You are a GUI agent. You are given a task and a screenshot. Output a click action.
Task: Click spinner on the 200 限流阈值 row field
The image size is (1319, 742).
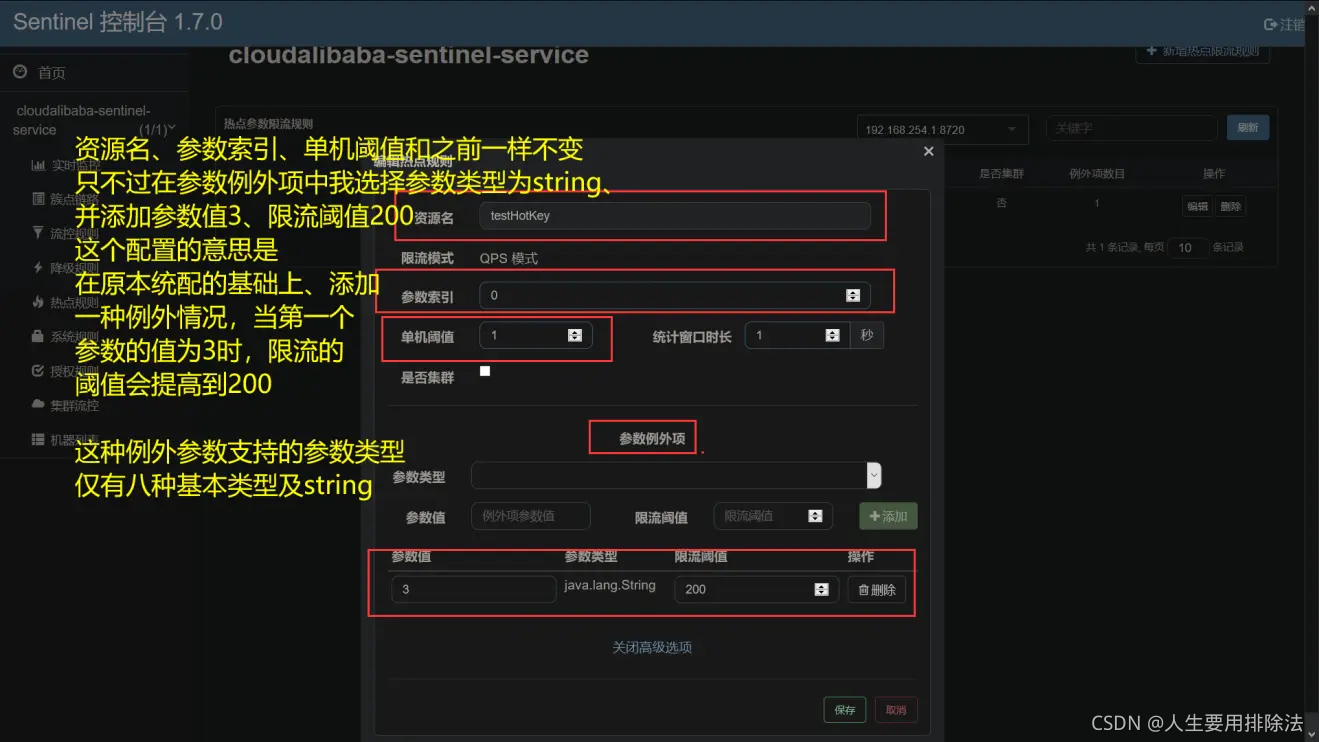click(821, 589)
